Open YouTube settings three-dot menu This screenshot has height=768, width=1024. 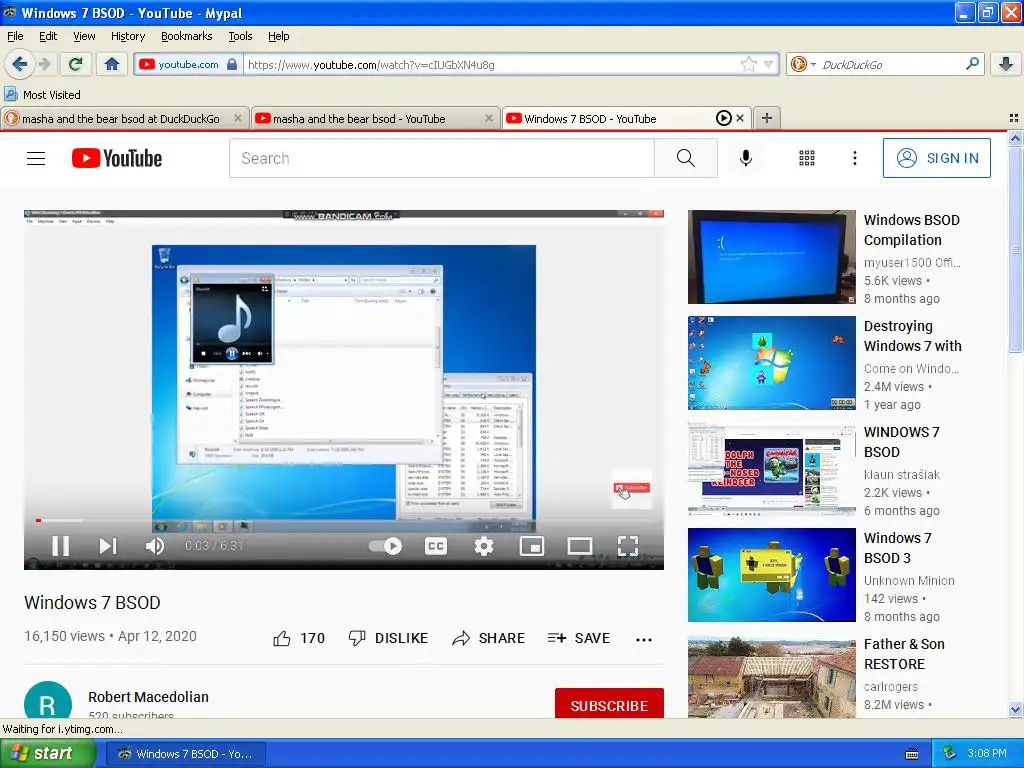tap(855, 158)
